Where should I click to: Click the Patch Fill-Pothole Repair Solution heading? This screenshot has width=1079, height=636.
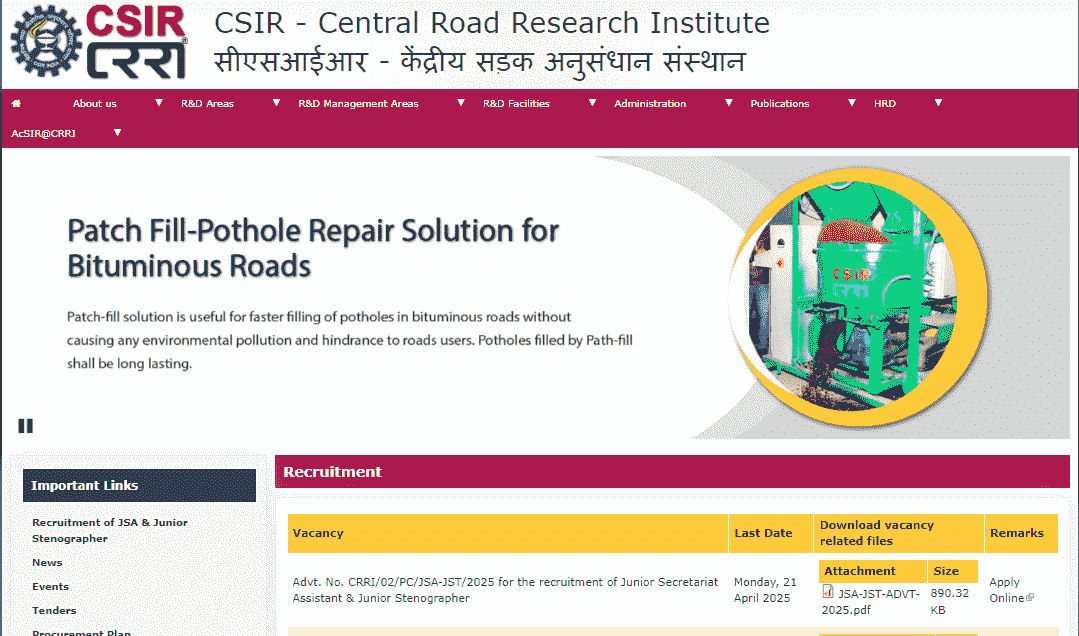pos(313,248)
